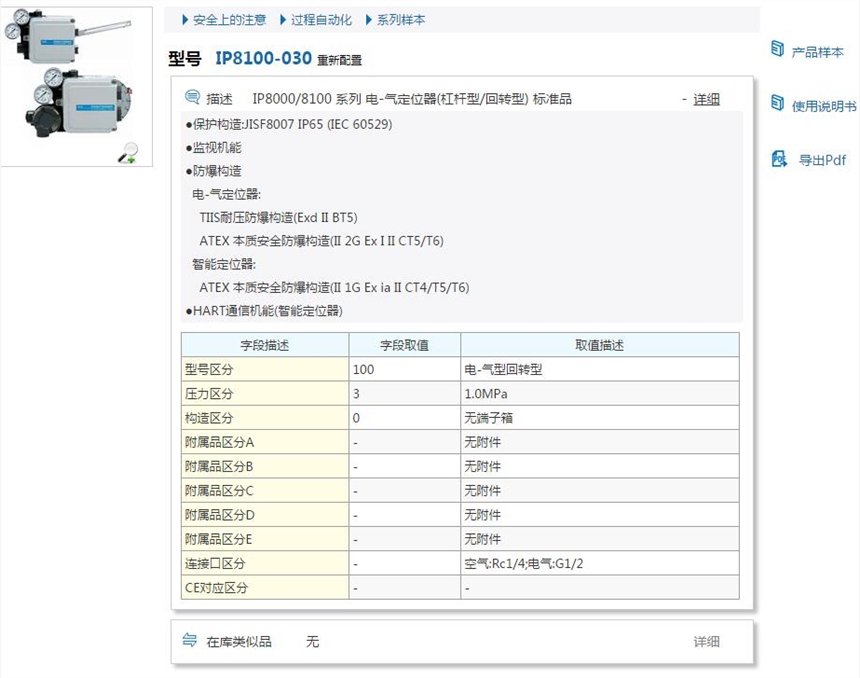Click the TIIS耐压防爆构造 line

278,218
